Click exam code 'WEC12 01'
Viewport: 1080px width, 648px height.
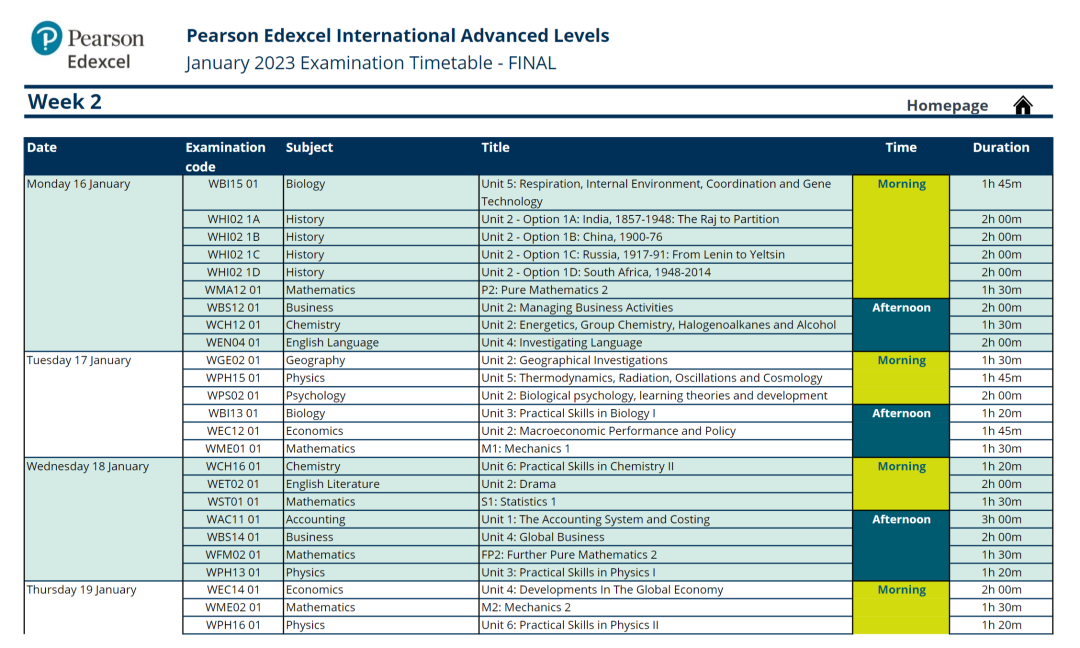coord(233,431)
